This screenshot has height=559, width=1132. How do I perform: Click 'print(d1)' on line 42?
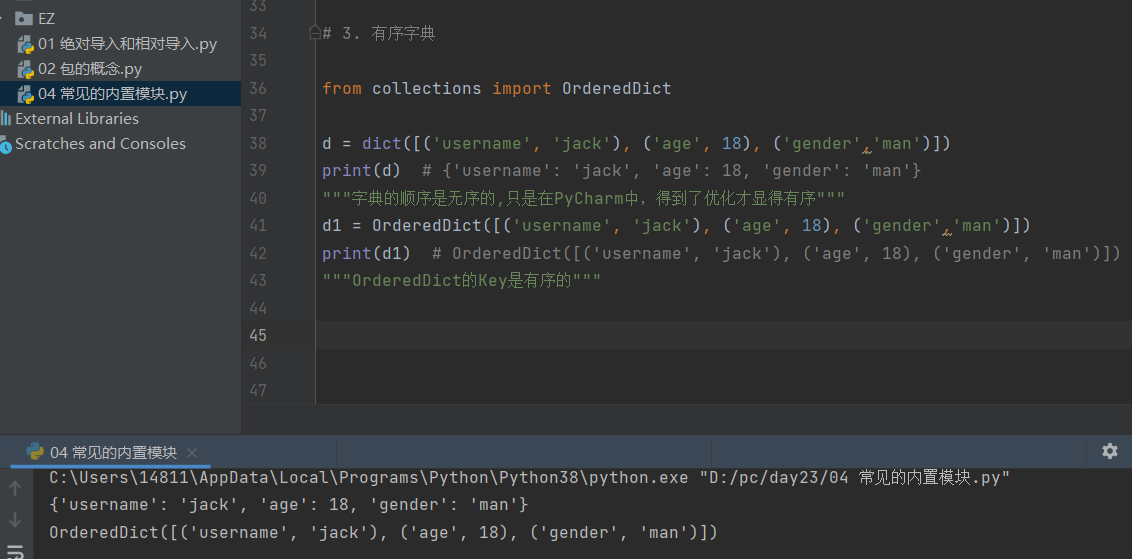coord(367,254)
